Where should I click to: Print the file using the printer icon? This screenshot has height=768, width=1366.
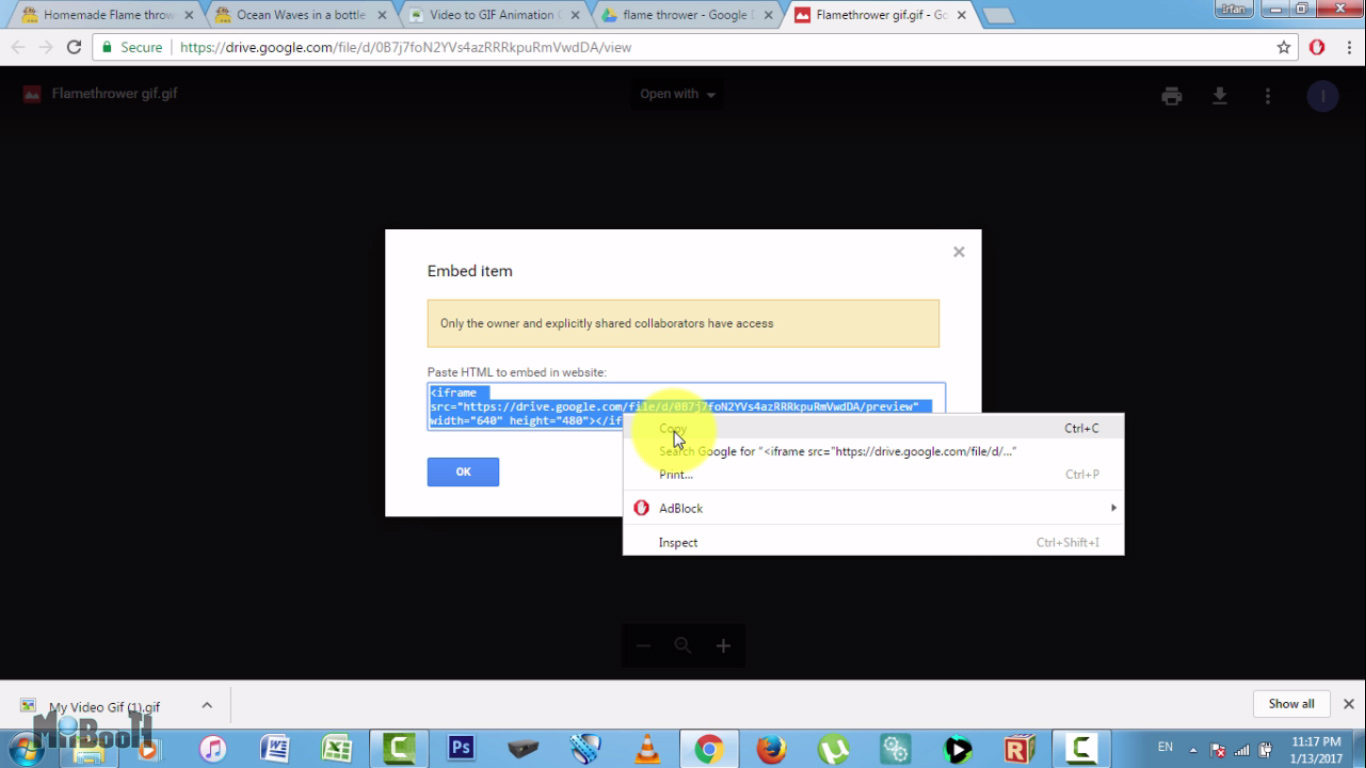click(1172, 96)
